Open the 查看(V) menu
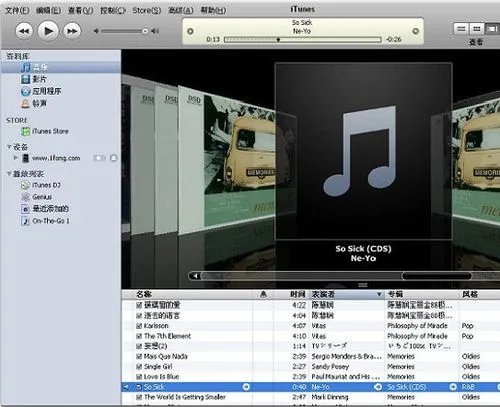Screen dimensions: 500x407 [81, 11]
